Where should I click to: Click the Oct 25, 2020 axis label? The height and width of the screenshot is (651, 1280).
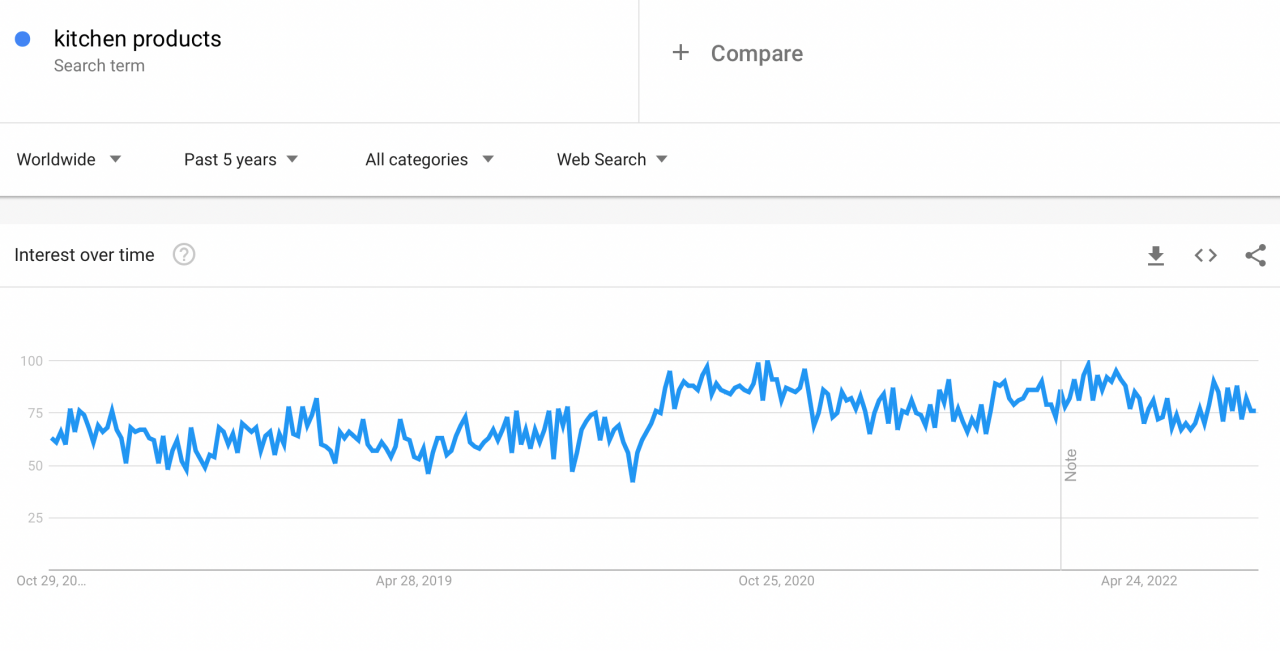pos(776,580)
